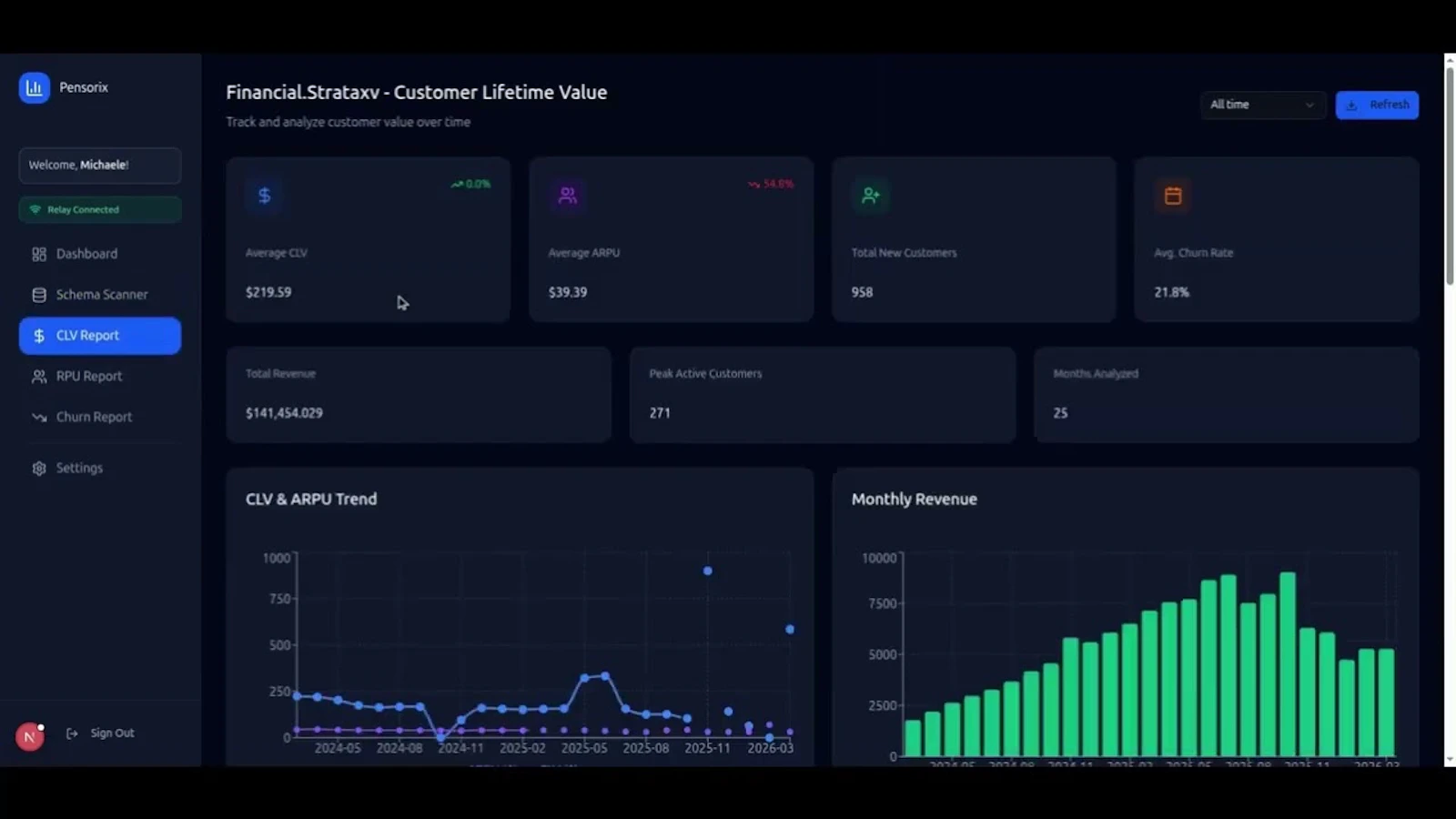Image resolution: width=1456 pixels, height=819 pixels.
Task: Open the RPU Report section
Action: click(89, 376)
